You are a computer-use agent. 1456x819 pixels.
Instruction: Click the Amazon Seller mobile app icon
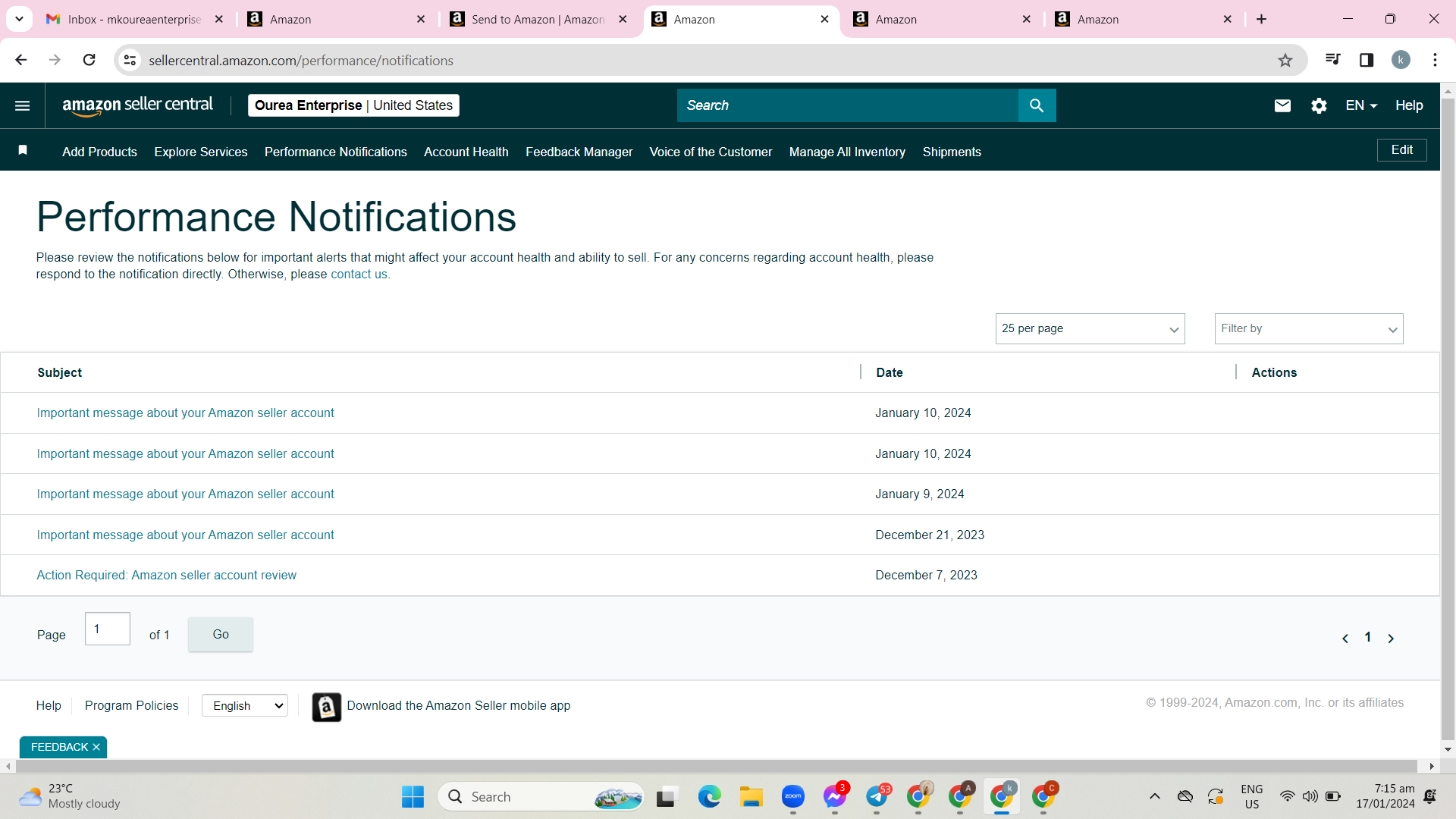[x=326, y=707]
